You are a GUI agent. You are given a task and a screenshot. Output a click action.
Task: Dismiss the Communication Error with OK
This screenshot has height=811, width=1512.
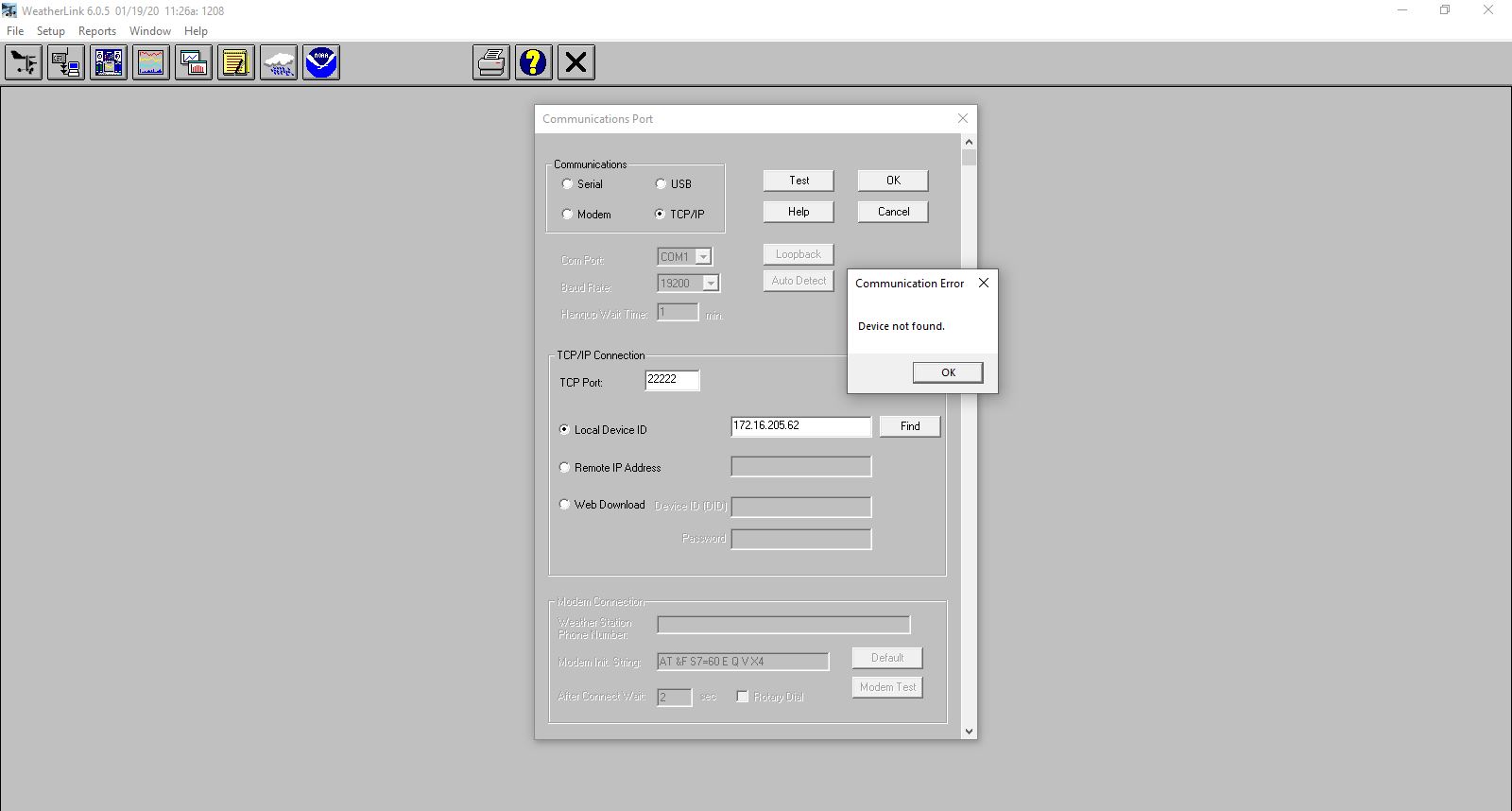pyautogui.click(x=948, y=372)
